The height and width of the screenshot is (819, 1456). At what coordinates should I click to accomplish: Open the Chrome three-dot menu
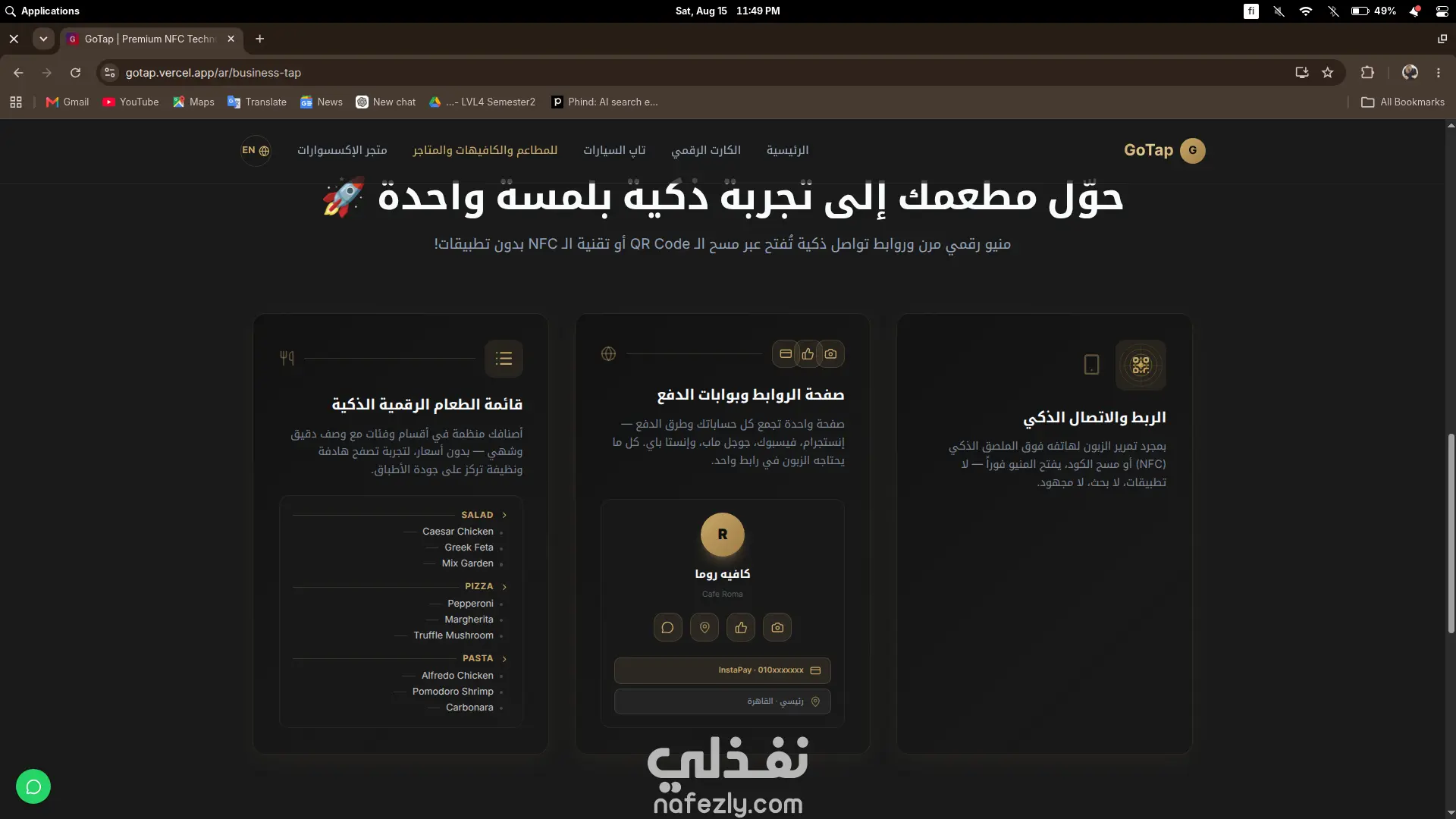point(1439,73)
